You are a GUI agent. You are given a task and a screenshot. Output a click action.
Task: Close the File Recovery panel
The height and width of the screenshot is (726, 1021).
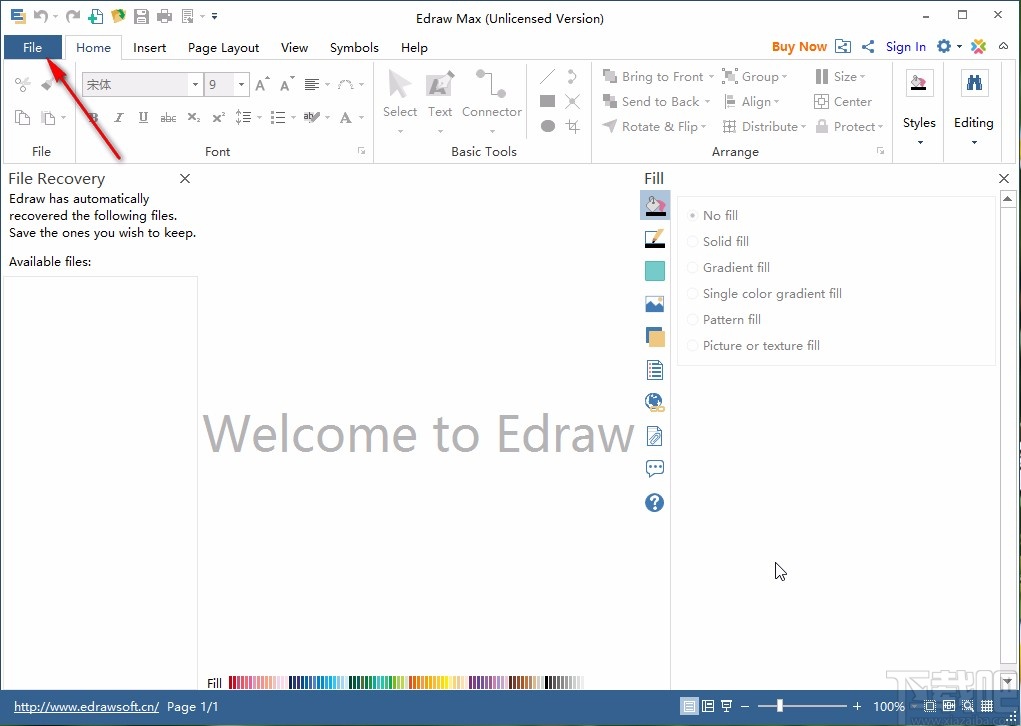[x=185, y=178]
